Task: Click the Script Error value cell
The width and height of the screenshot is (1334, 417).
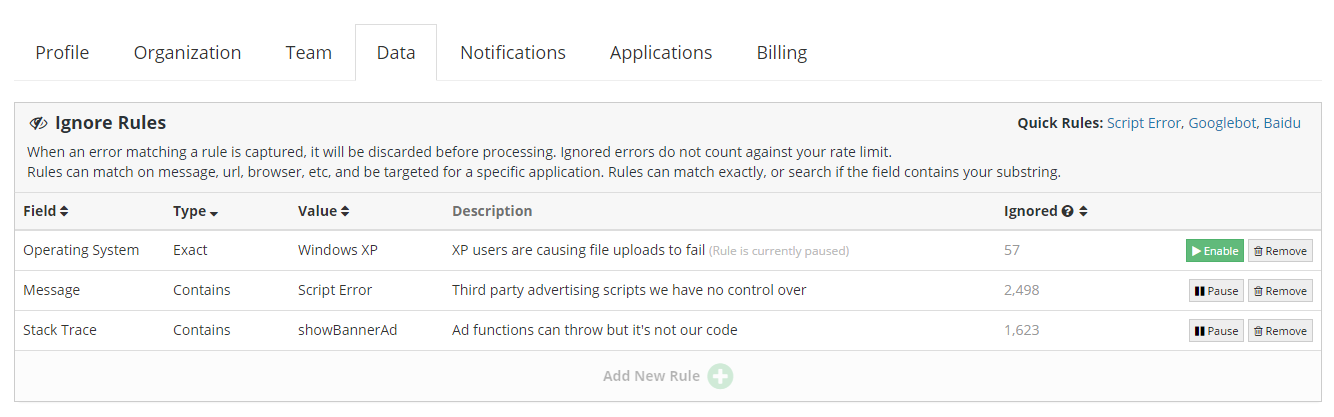Action: pyautogui.click(x=335, y=290)
